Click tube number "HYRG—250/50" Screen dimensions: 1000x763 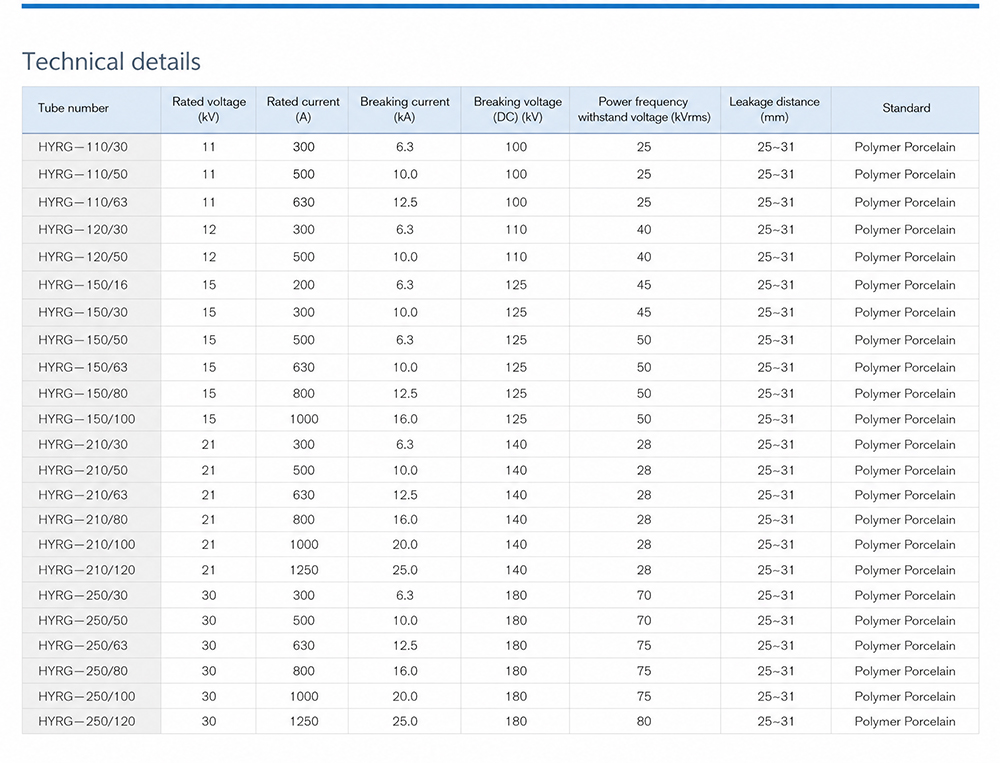(83, 621)
